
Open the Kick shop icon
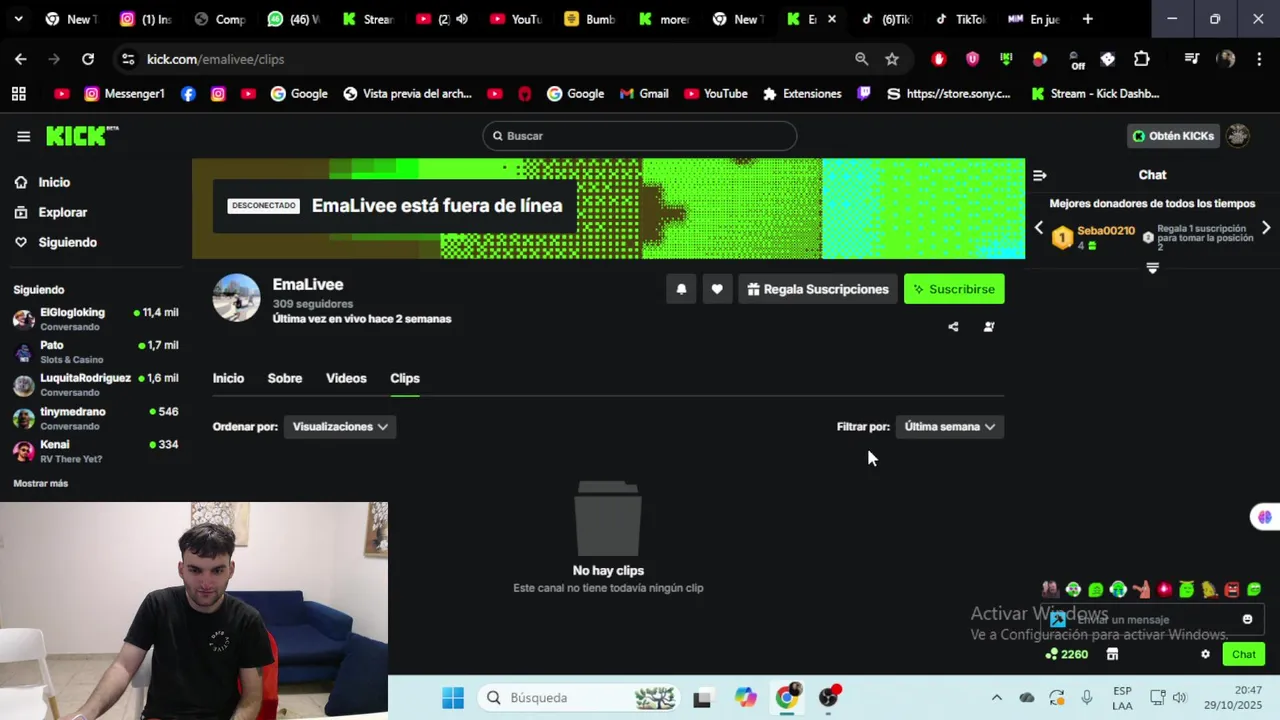[x=1112, y=654]
